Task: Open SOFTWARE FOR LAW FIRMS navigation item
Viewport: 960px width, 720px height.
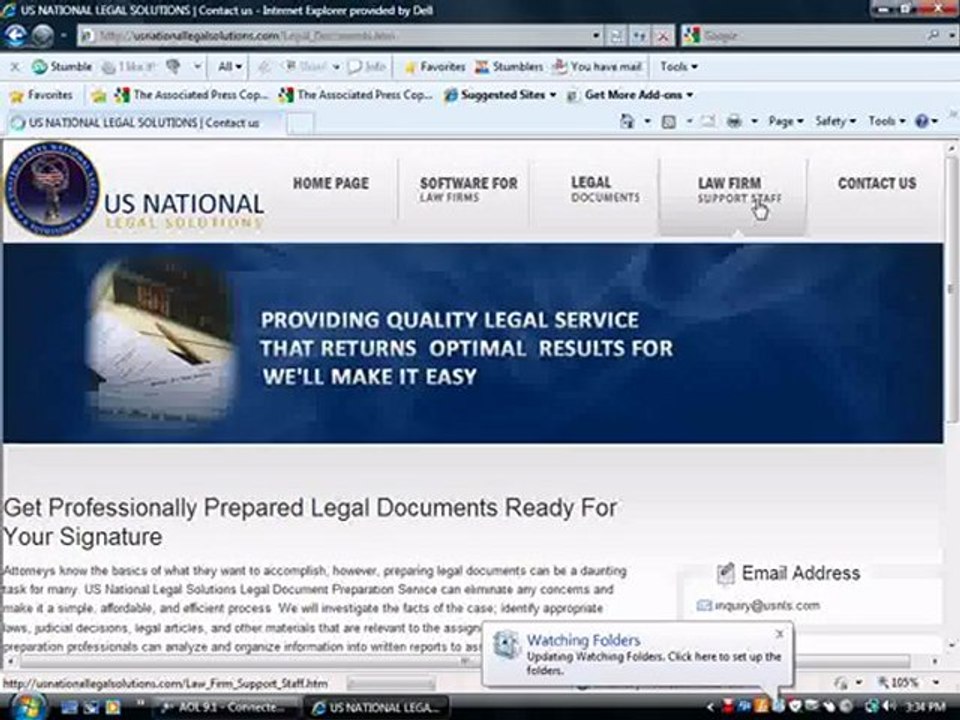Action: point(468,189)
